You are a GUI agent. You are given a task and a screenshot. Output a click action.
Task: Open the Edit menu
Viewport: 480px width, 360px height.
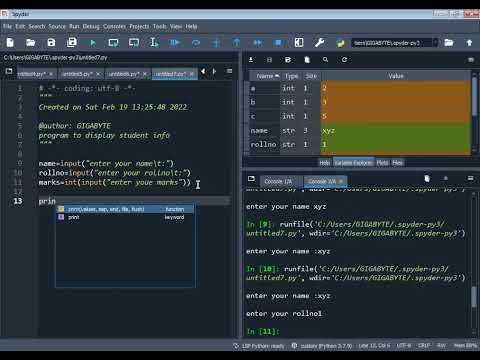(20, 26)
